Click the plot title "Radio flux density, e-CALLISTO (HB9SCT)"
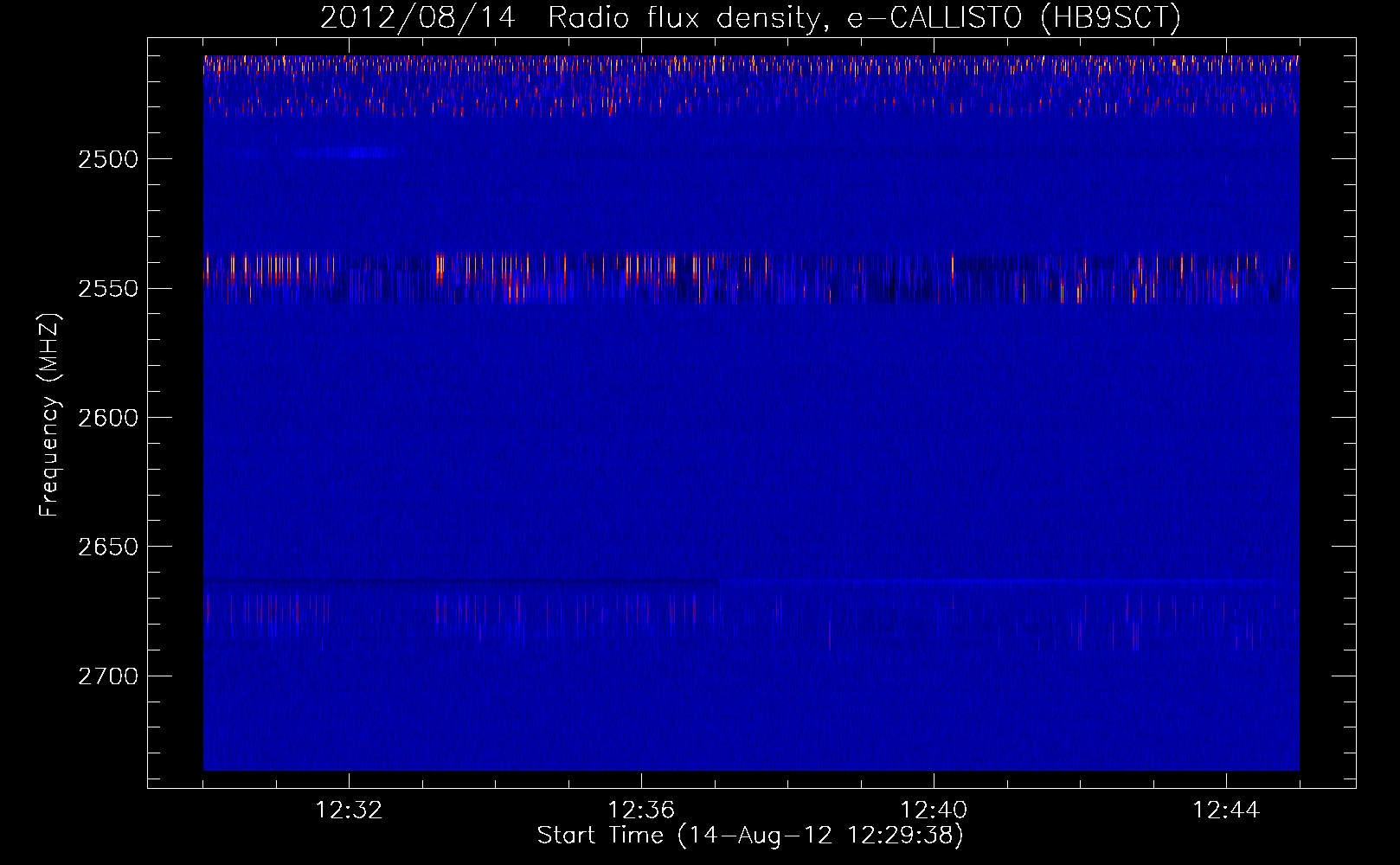The width and height of the screenshot is (1400, 865). (864, 17)
